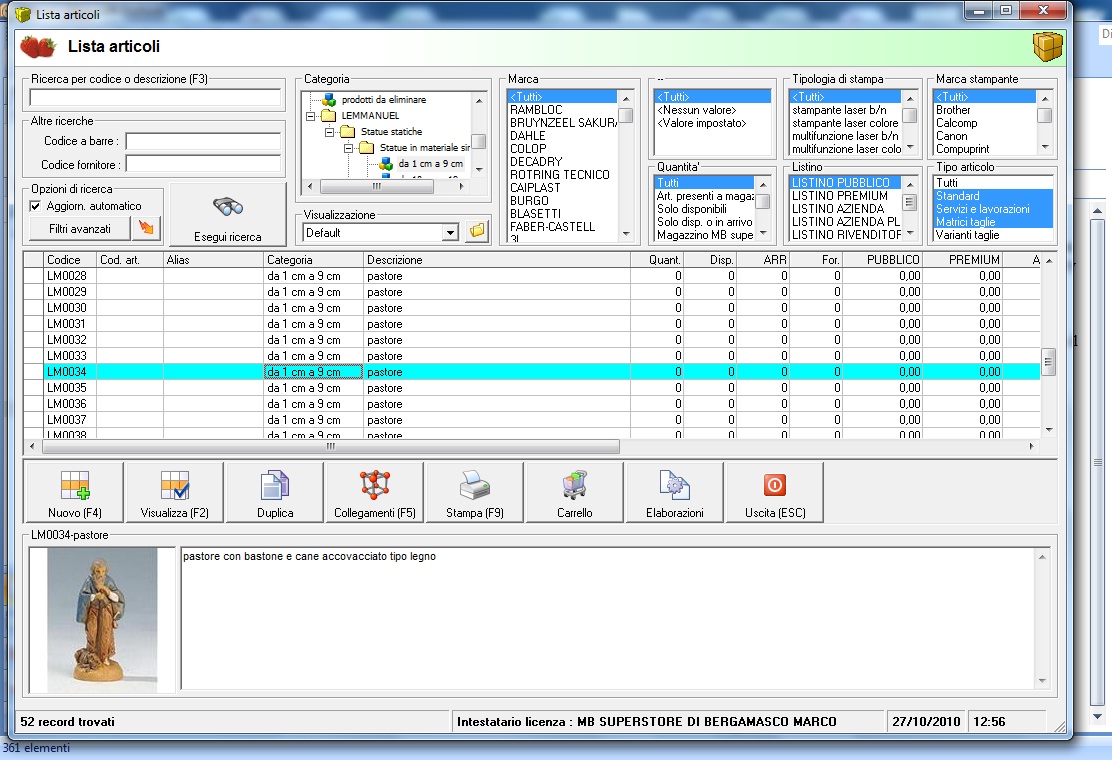Click the clear filters icon beside Filtri avanzati

pyautogui.click(x=146, y=228)
